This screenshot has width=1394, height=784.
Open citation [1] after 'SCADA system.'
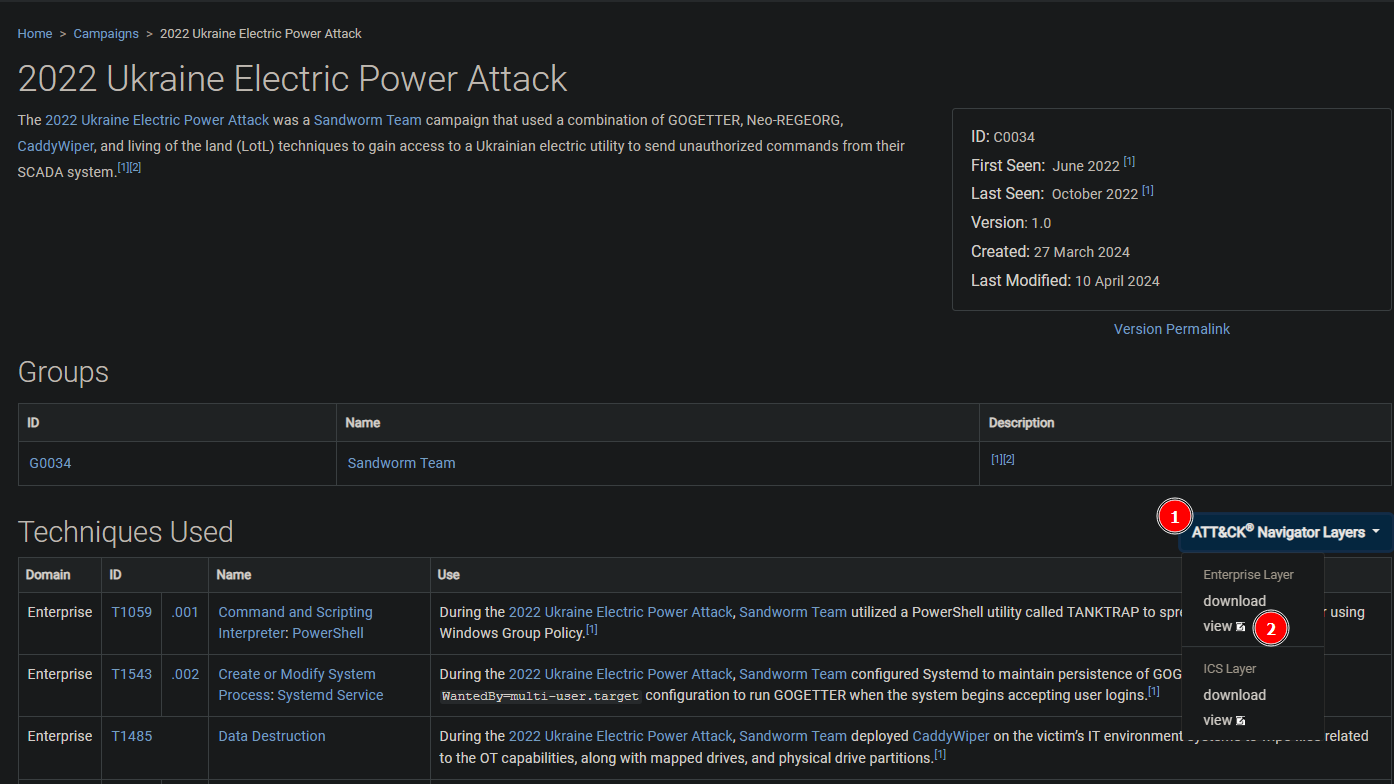tap(123, 168)
